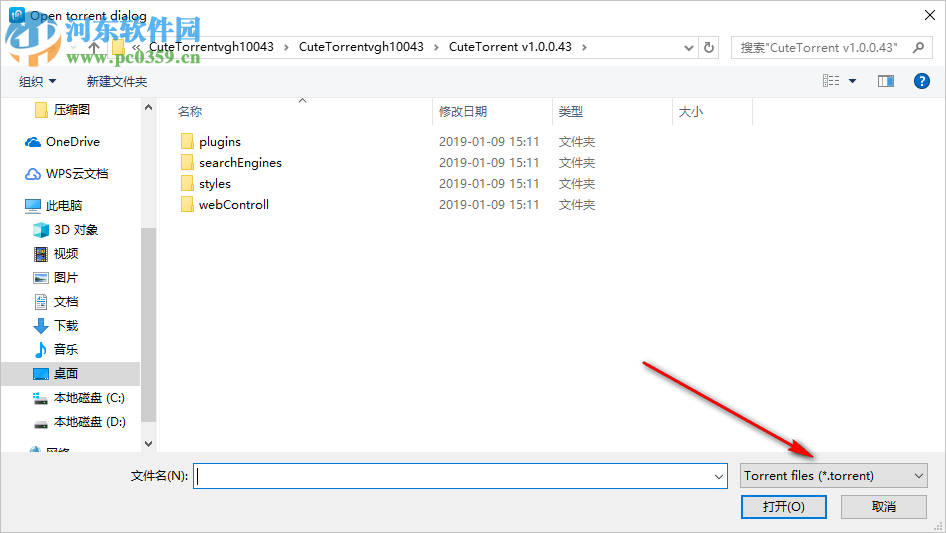Screen dimensions: 946x533
Task: Click the 打开(O) button
Action: pos(784,507)
